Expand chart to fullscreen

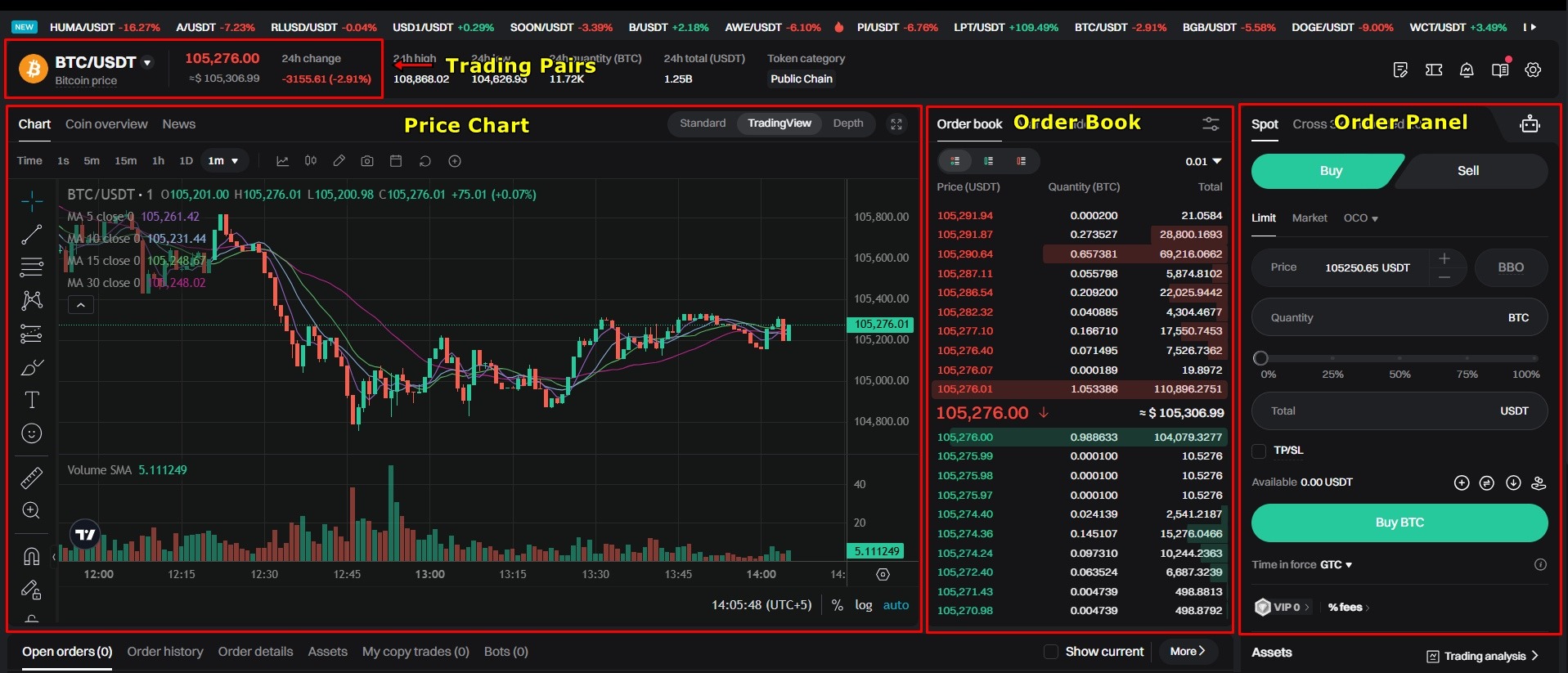tap(896, 124)
